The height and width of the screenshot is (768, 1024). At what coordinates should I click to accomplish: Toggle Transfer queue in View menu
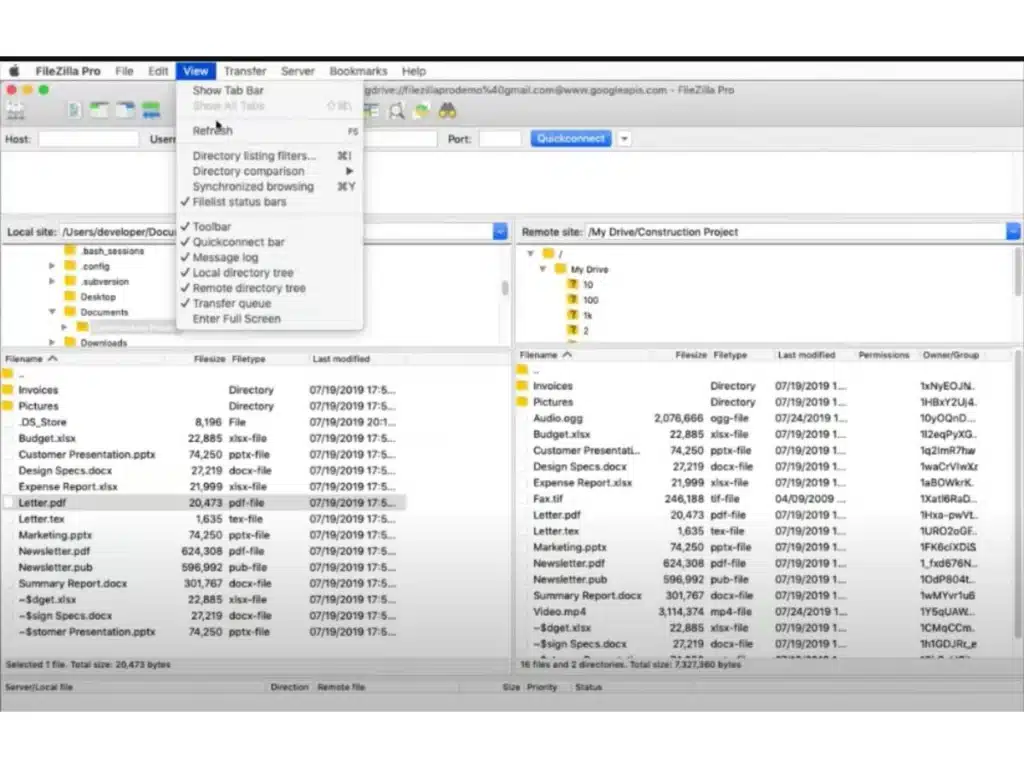click(x=231, y=303)
